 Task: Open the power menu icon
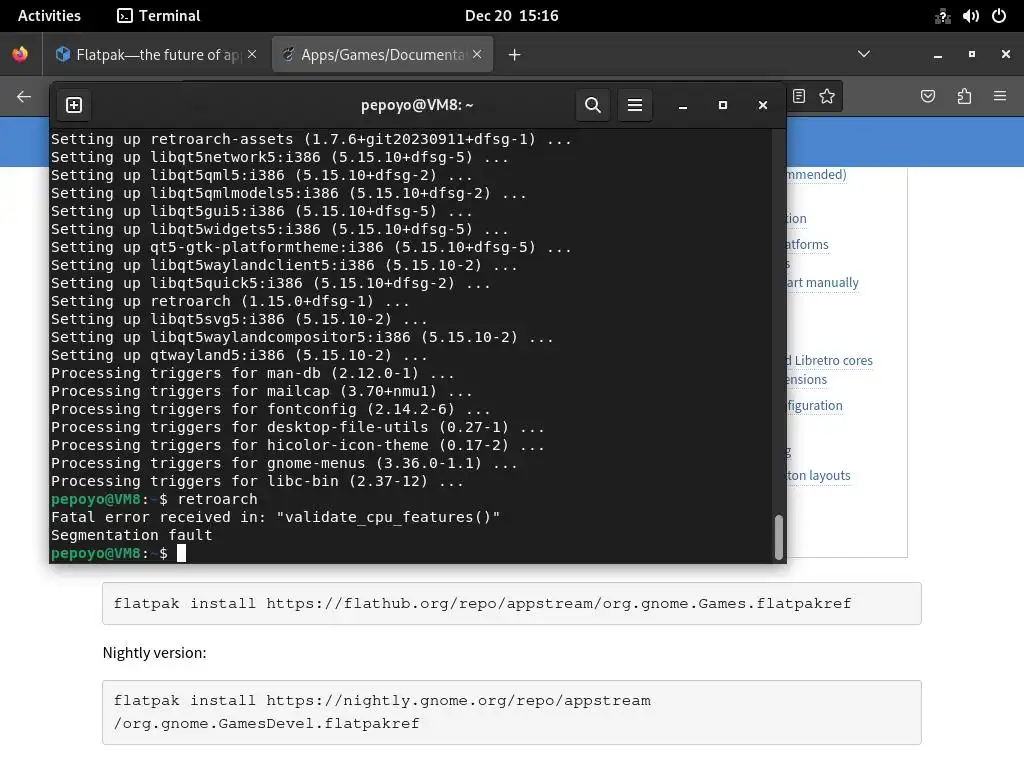(999, 16)
